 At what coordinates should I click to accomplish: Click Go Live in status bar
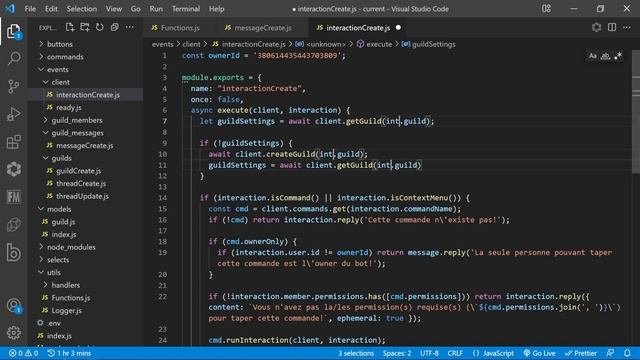pos(539,353)
